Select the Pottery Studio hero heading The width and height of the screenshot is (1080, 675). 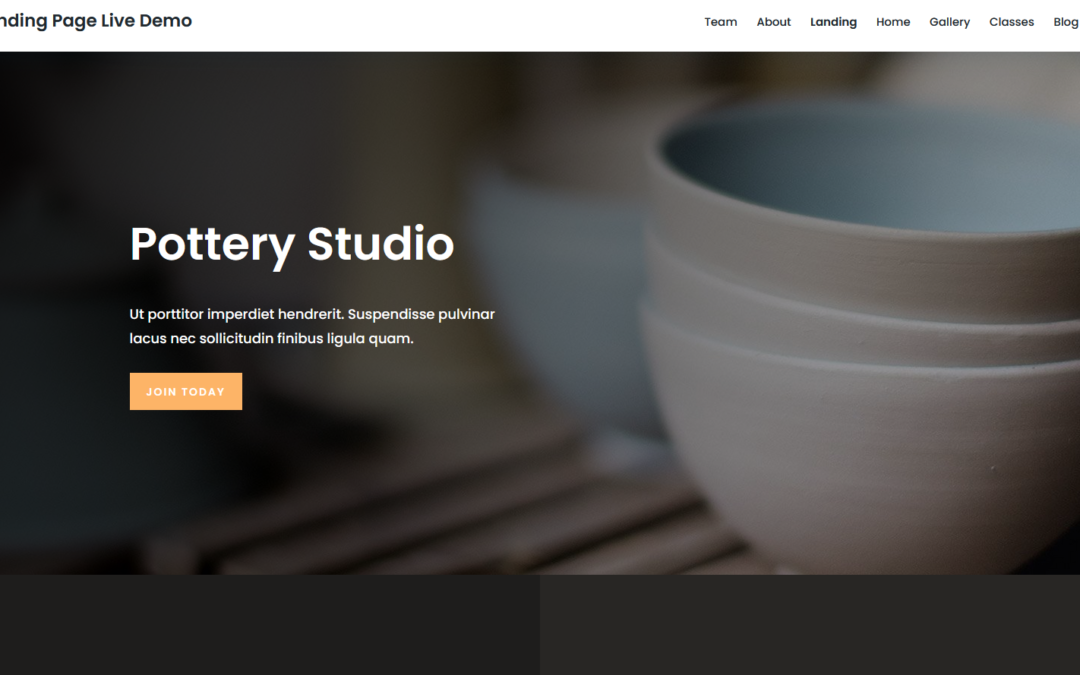click(292, 245)
